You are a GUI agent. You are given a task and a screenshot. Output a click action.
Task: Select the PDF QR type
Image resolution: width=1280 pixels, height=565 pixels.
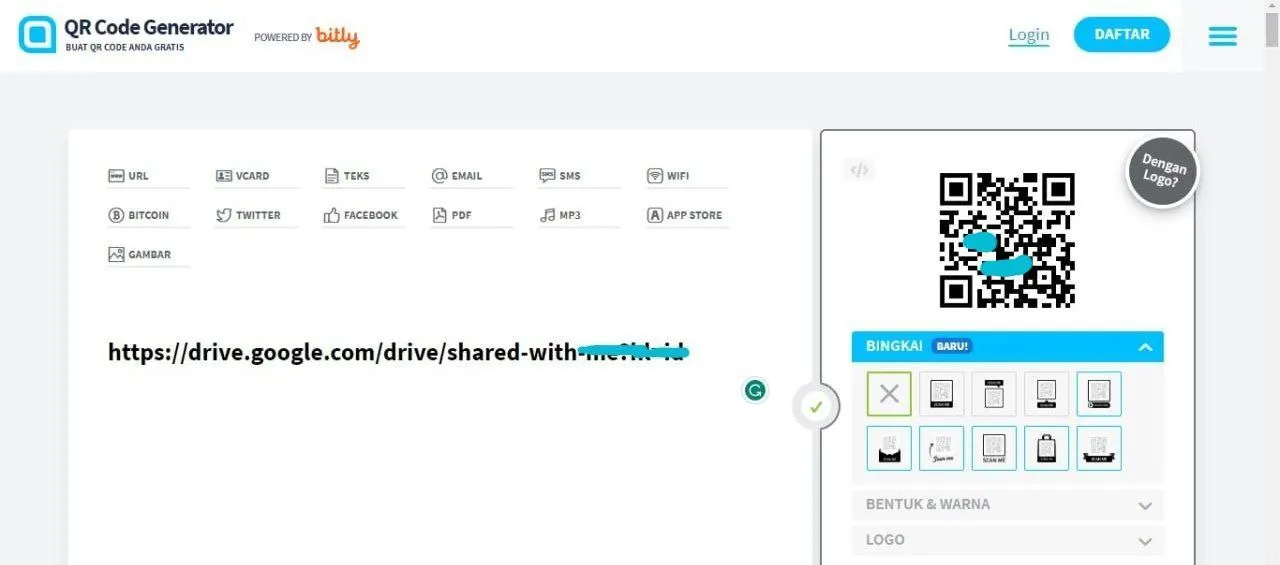tap(452, 215)
